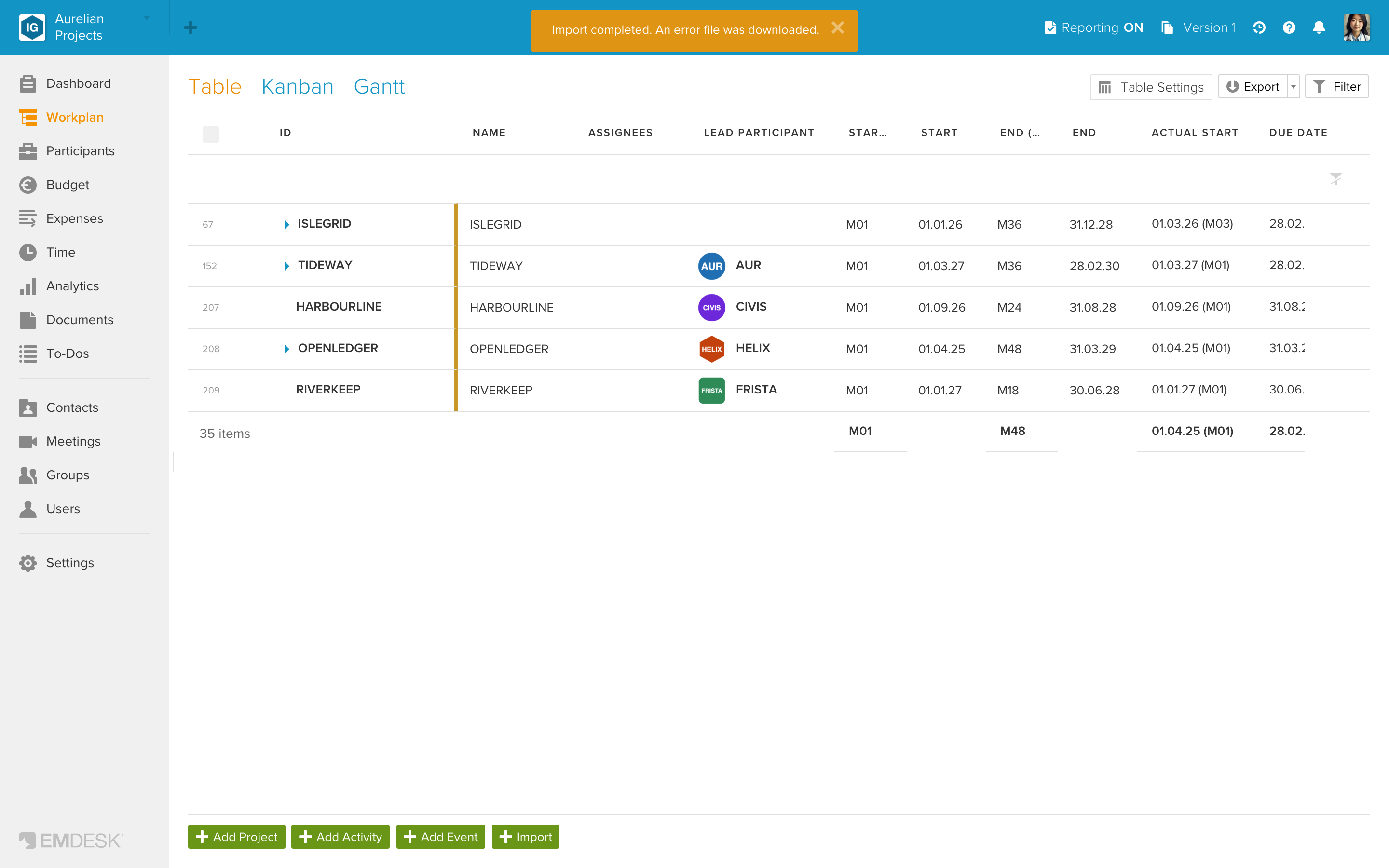Click the help question mark icon
1389x868 pixels.
pyautogui.click(x=1289, y=27)
